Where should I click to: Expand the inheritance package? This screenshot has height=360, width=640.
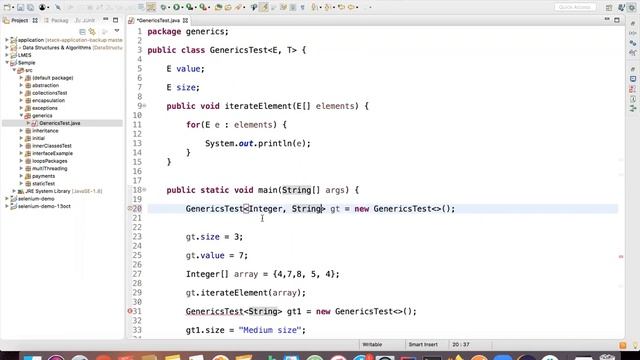(21, 131)
